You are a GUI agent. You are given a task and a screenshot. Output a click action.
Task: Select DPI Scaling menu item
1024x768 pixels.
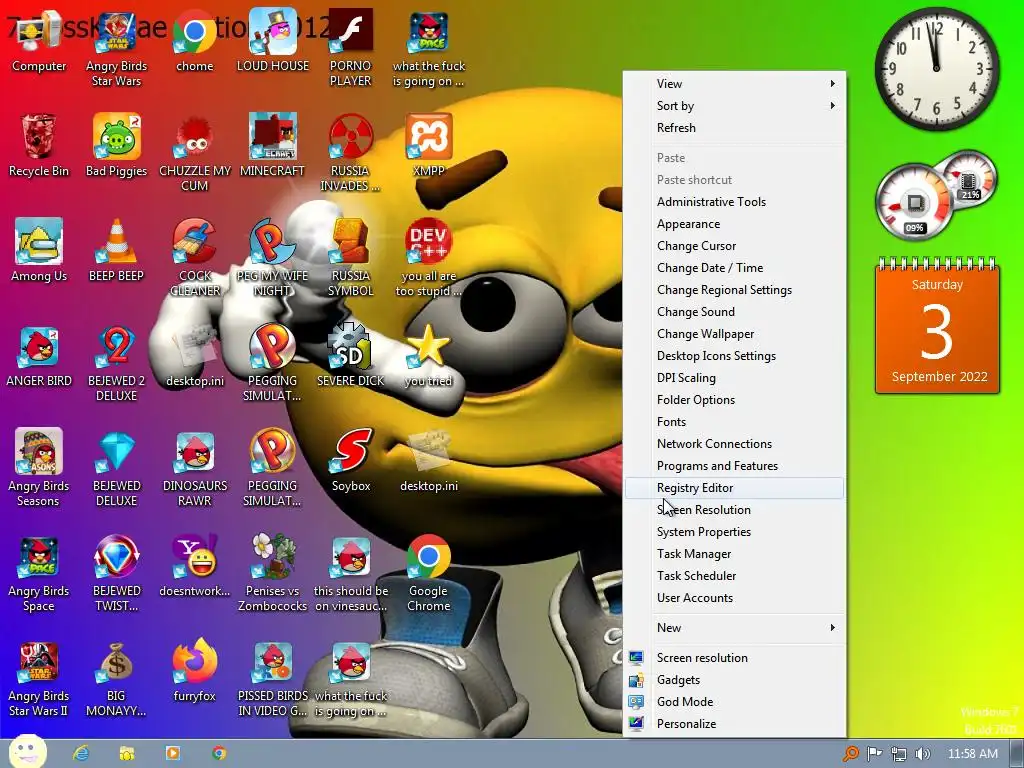[735, 378]
